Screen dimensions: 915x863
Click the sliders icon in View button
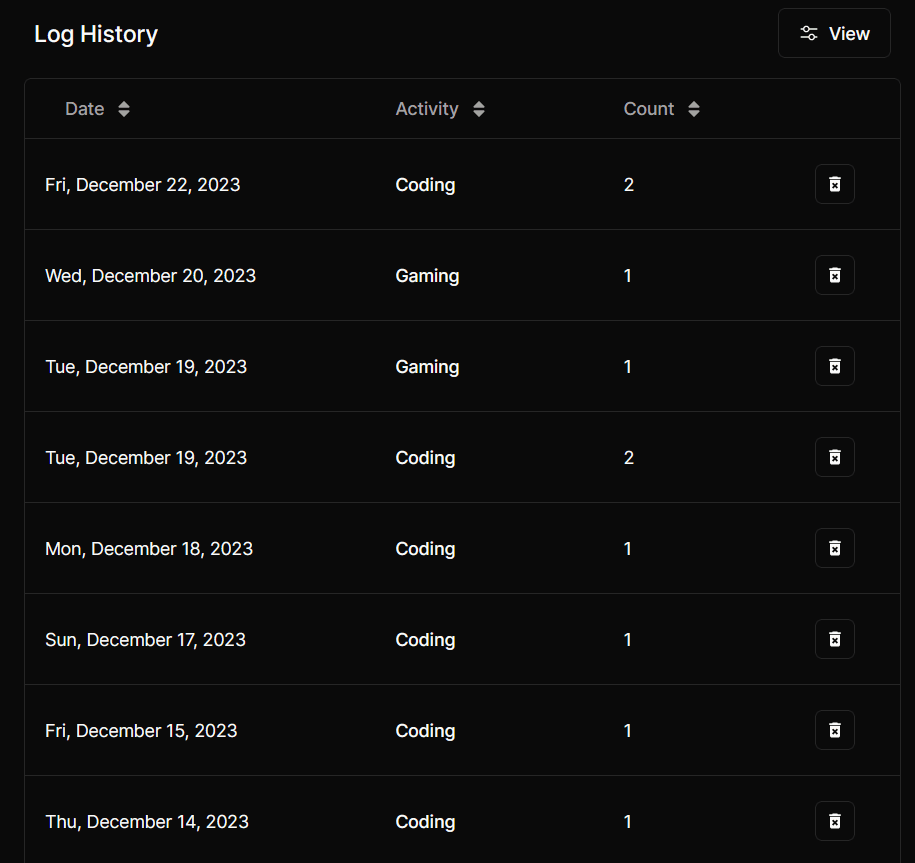[808, 33]
